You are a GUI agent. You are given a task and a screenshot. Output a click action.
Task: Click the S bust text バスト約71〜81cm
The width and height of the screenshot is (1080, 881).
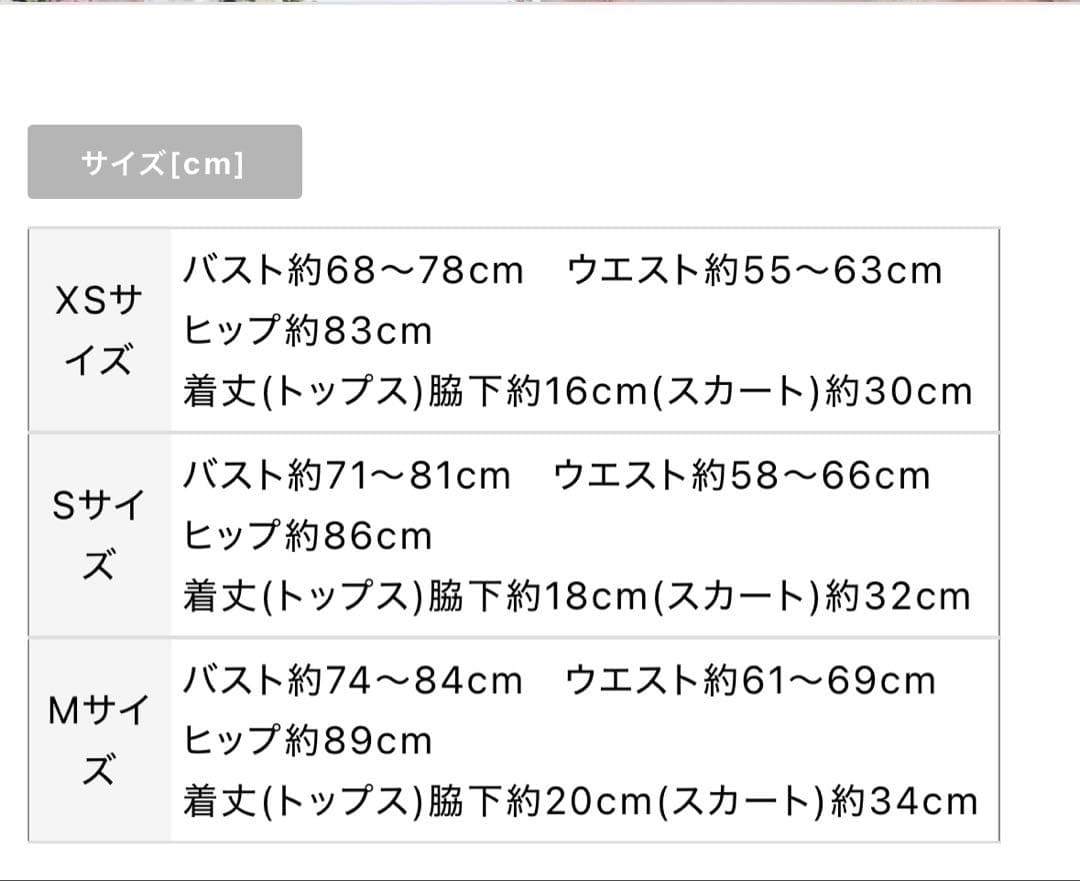pos(346,475)
